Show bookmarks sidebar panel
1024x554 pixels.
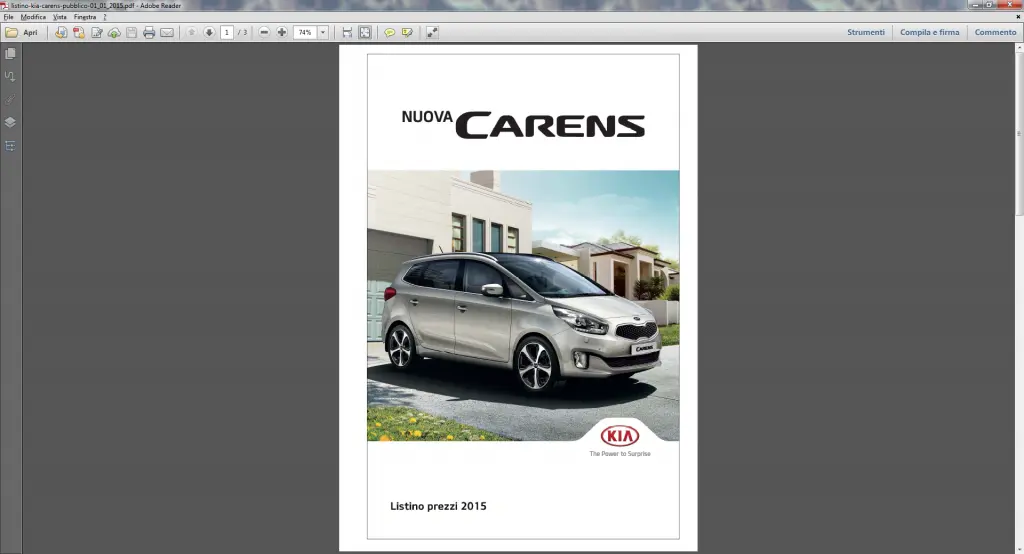10,76
